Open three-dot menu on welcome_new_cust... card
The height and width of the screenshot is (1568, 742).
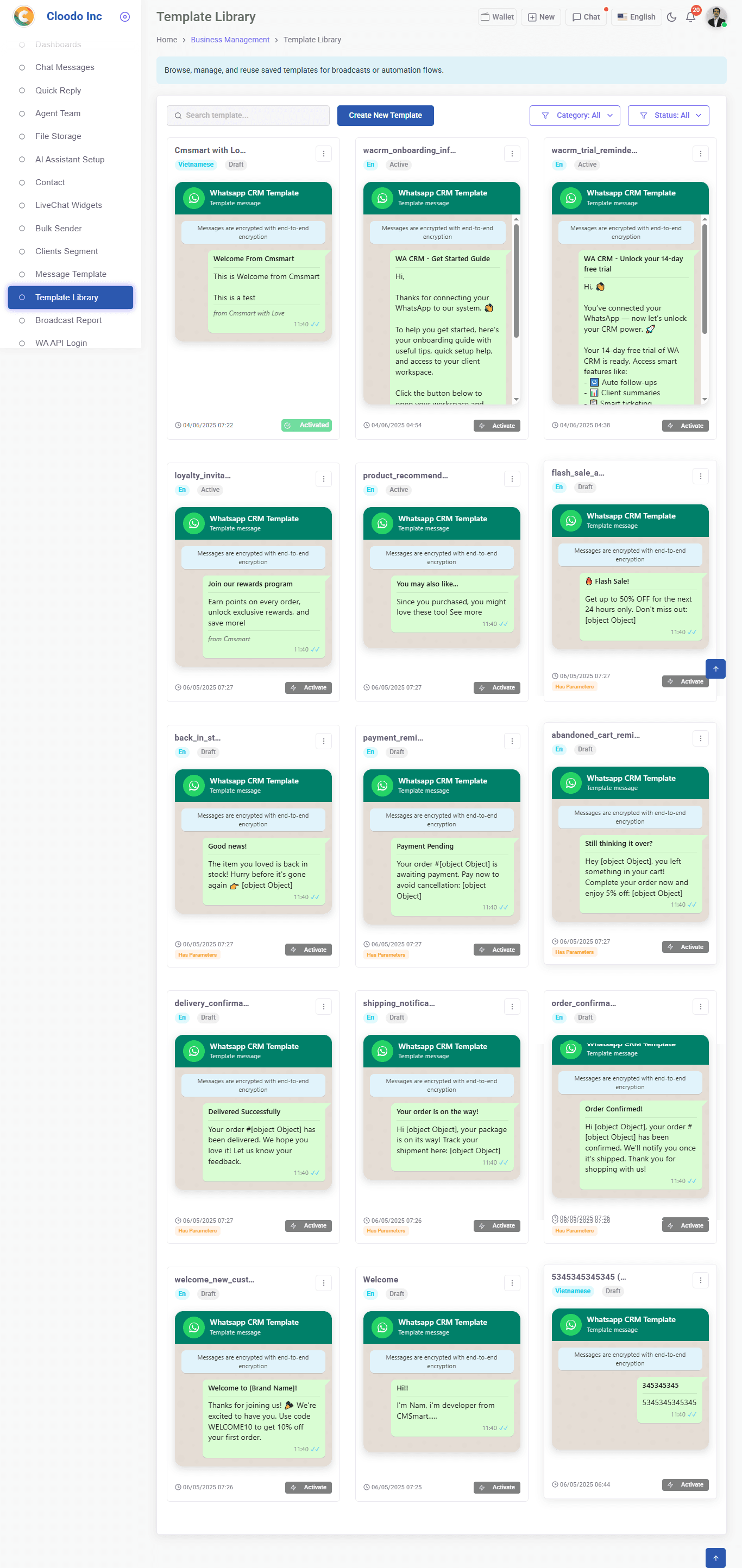click(324, 1282)
